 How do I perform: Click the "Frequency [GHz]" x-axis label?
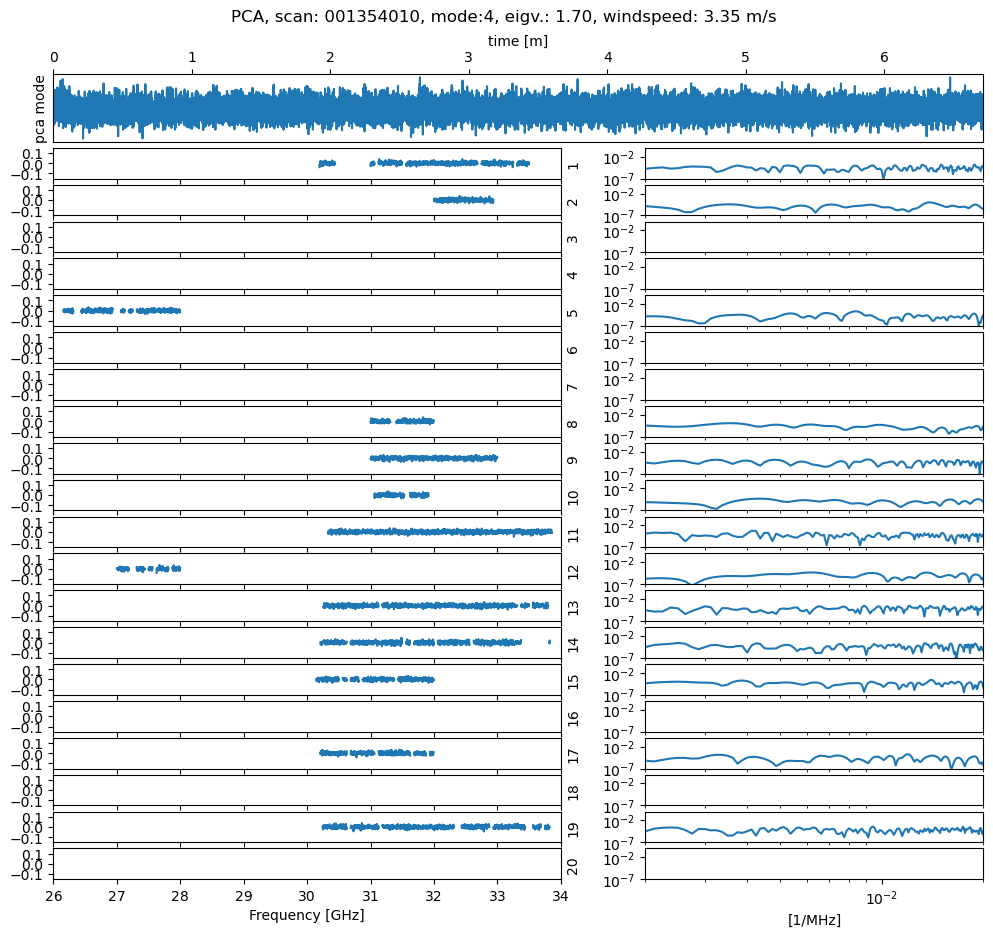306,915
